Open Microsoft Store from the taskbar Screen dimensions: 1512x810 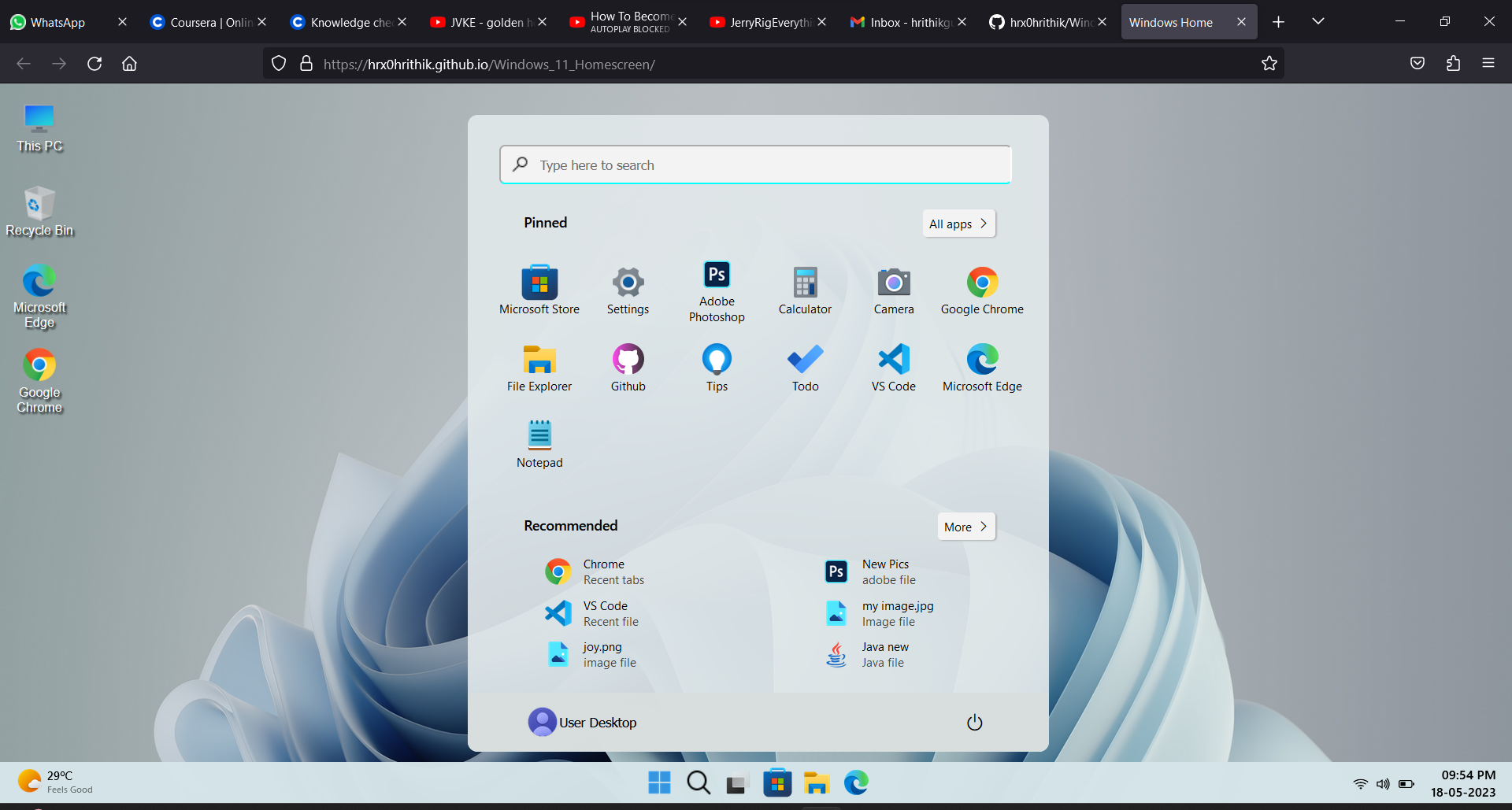click(777, 782)
